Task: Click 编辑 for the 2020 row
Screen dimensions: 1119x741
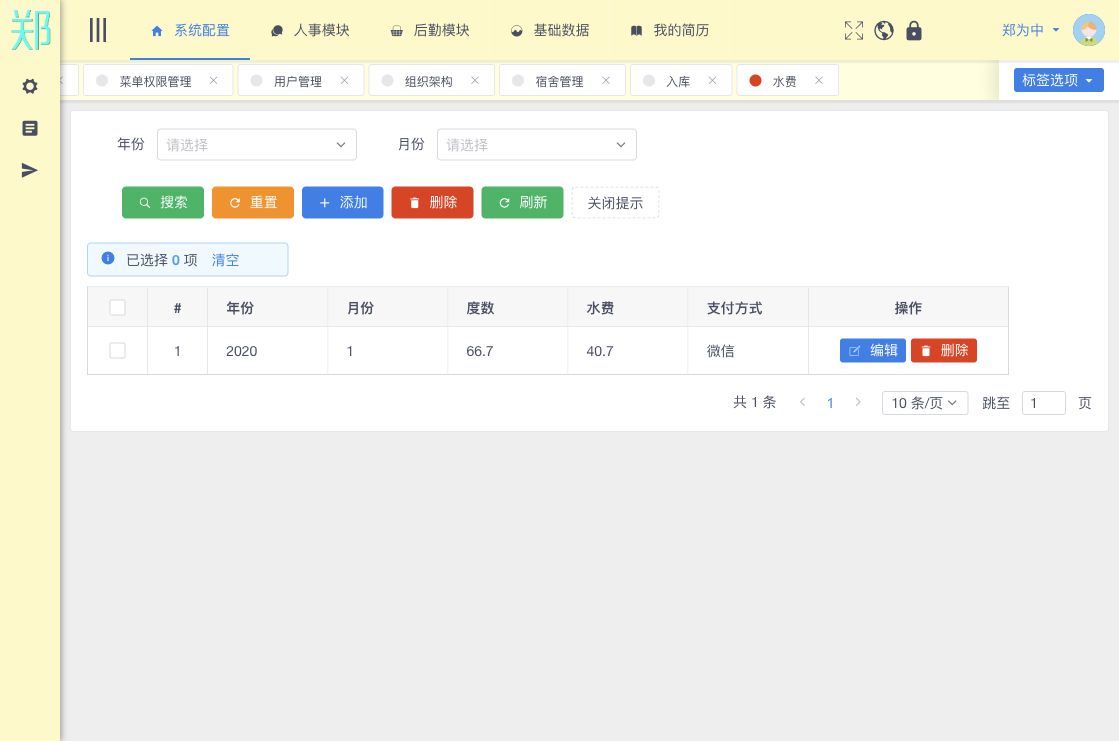Action: [x=872, y=351]
